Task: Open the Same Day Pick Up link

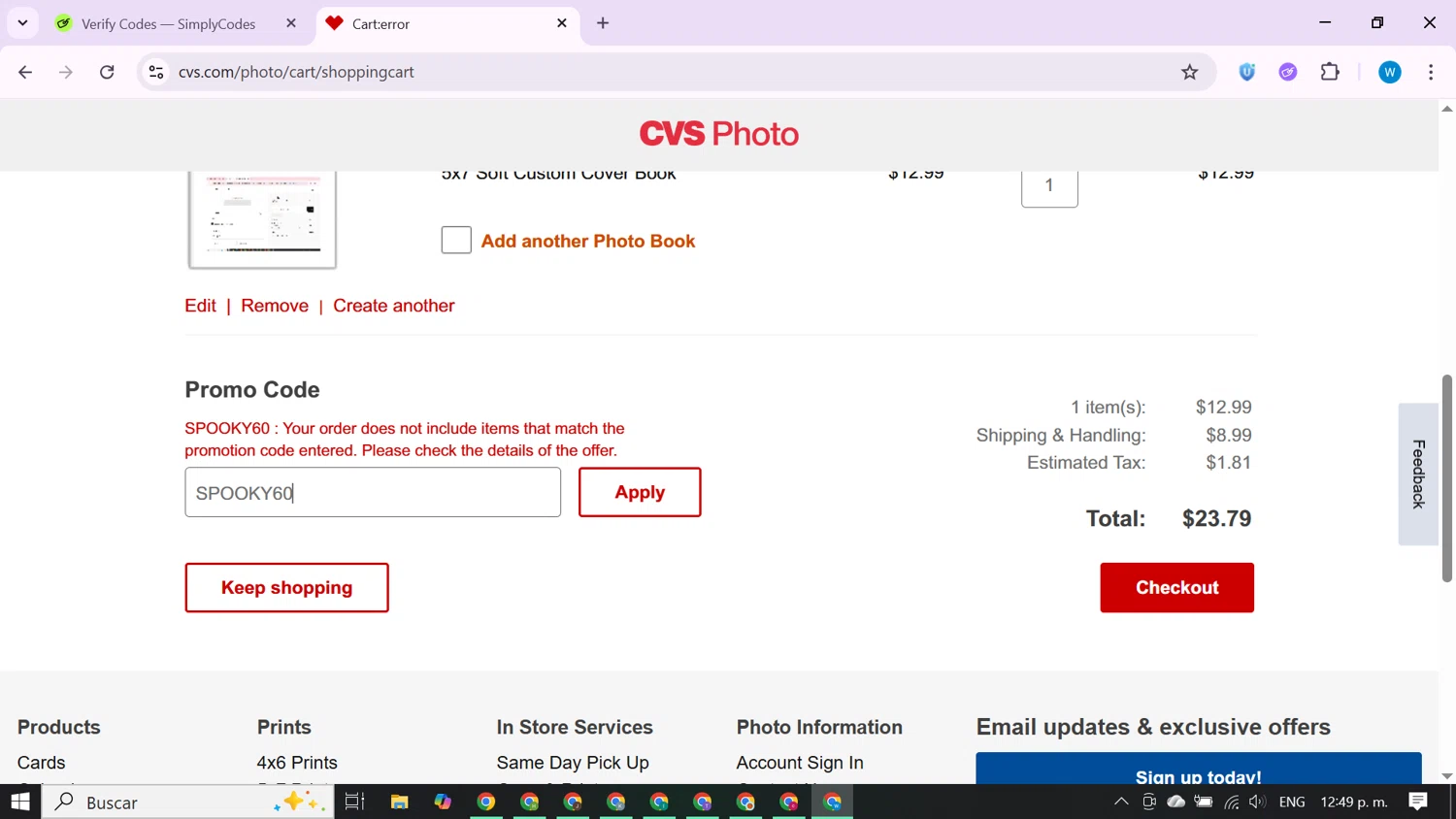Action: pyautogui.click(x=573, y=763)
